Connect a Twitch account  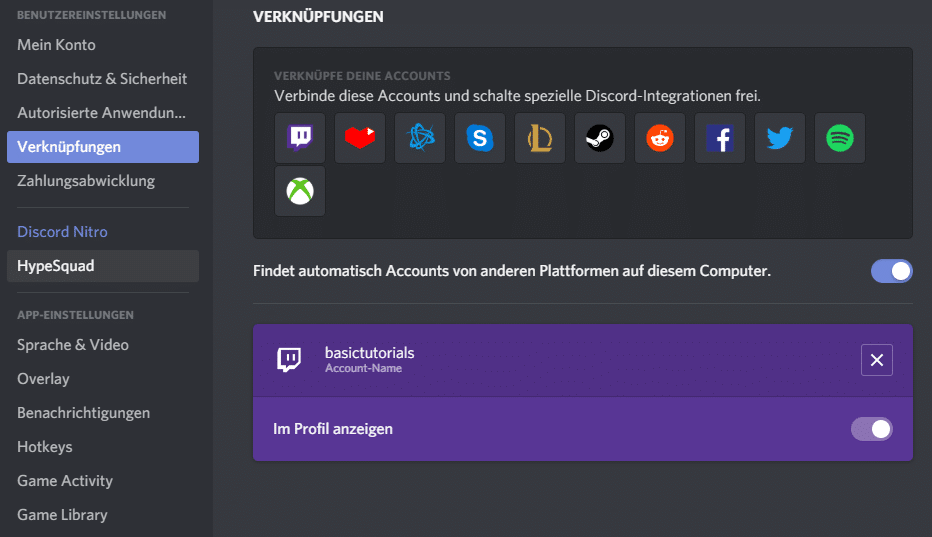coord(300,138)
